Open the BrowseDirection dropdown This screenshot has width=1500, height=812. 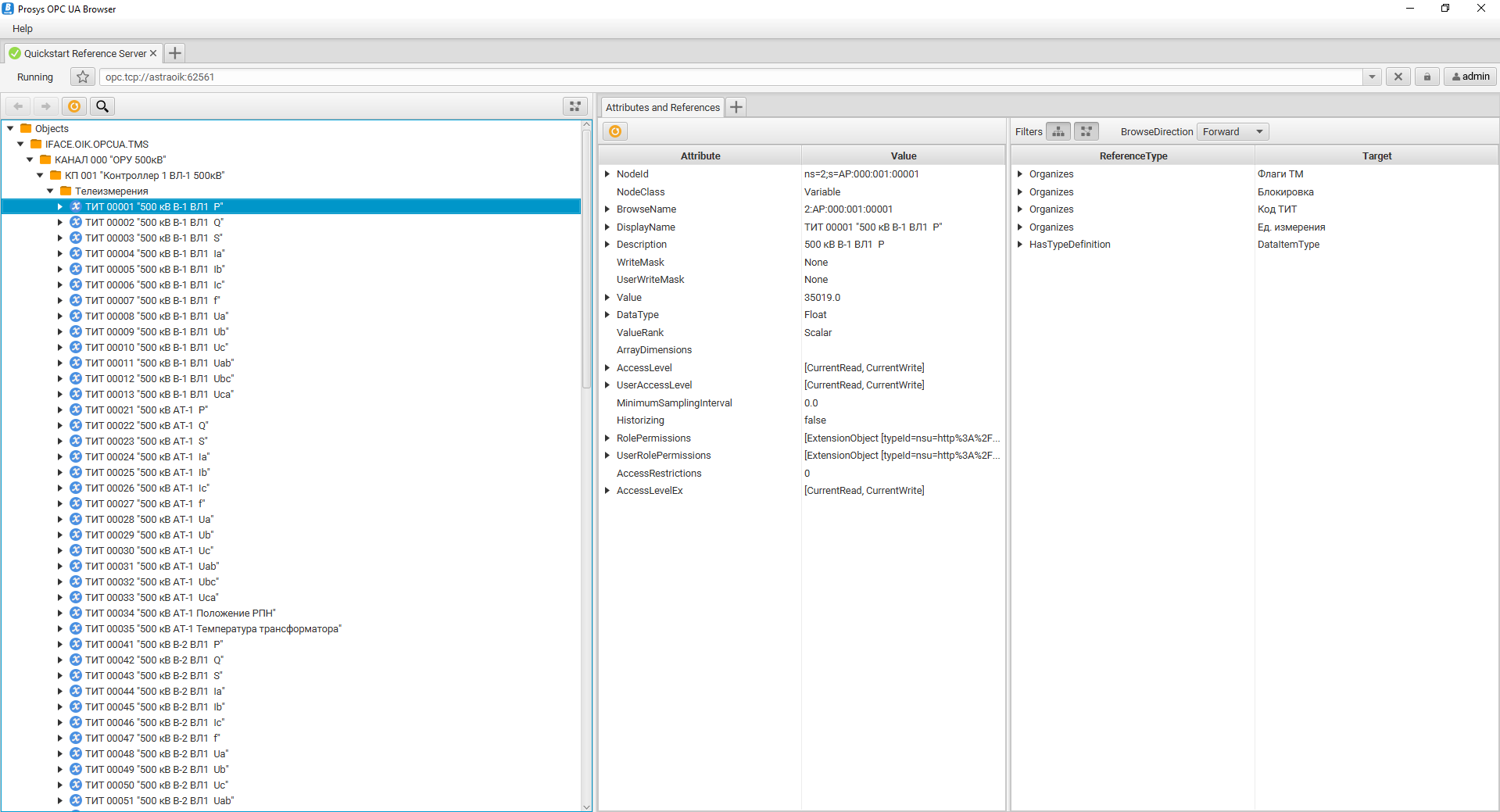coord(1232,131)
